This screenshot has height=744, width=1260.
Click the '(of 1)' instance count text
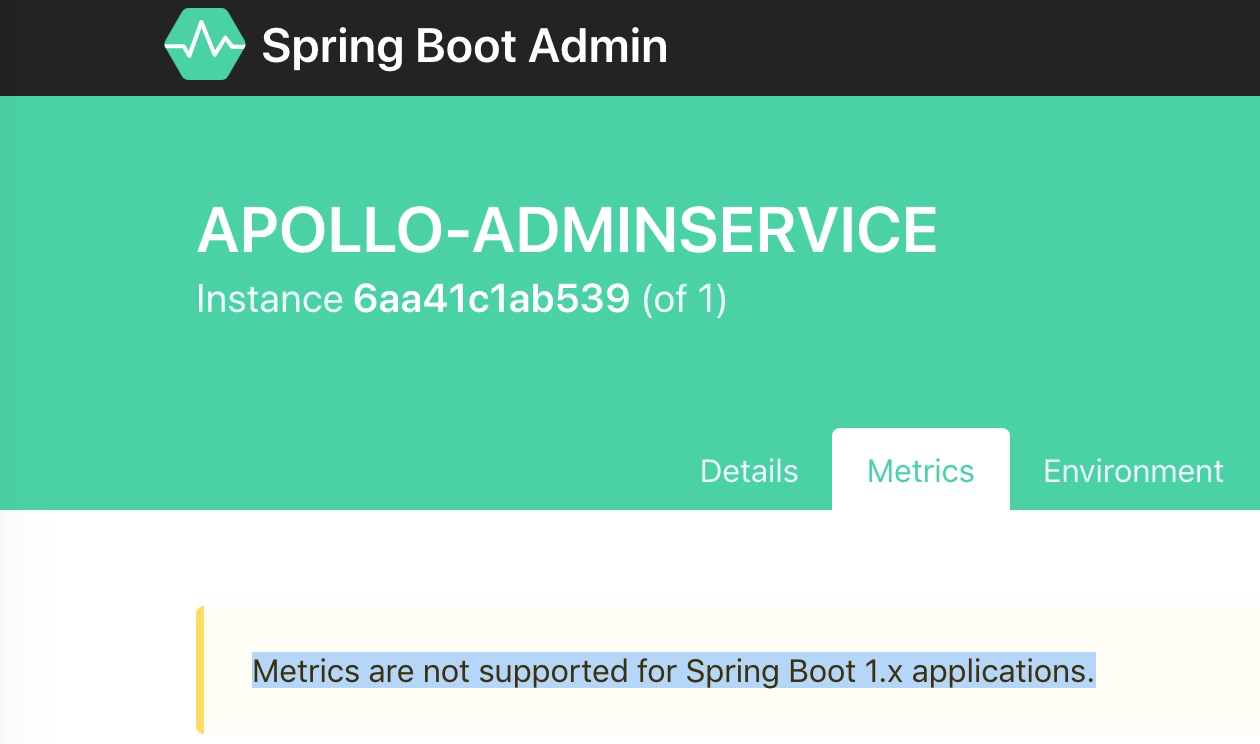tap(683, 298)
